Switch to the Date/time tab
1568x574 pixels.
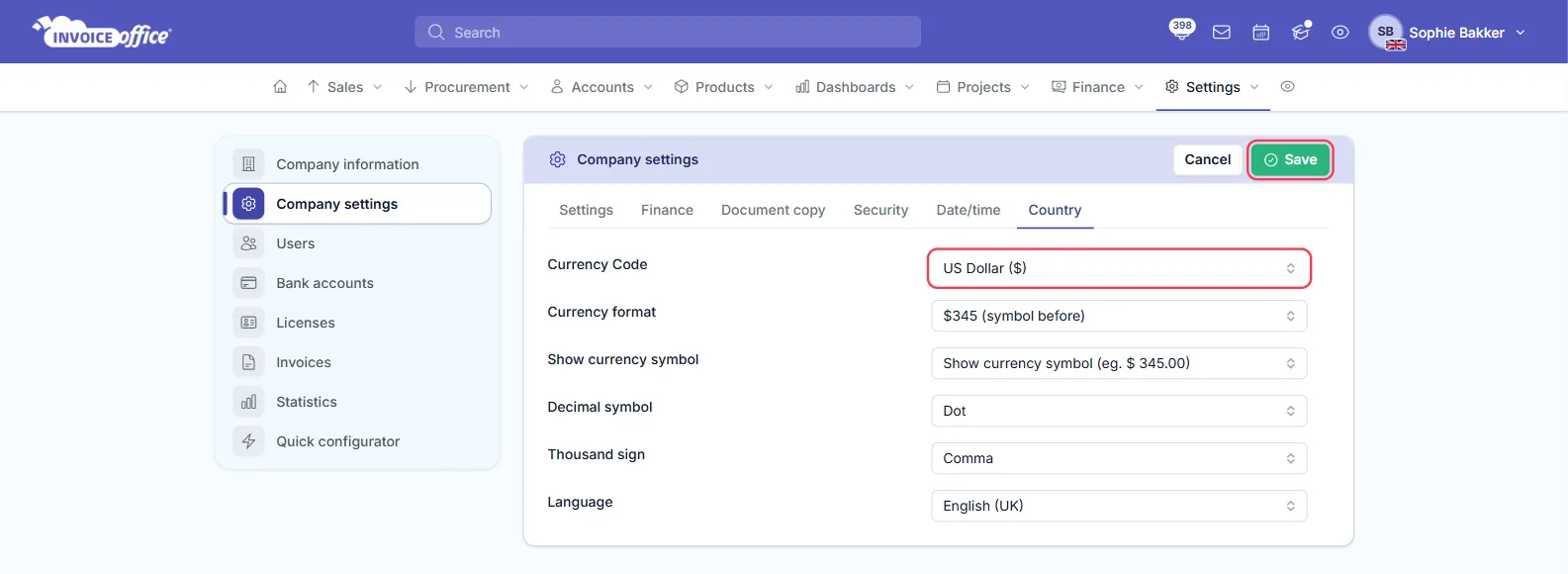[968, 210]
